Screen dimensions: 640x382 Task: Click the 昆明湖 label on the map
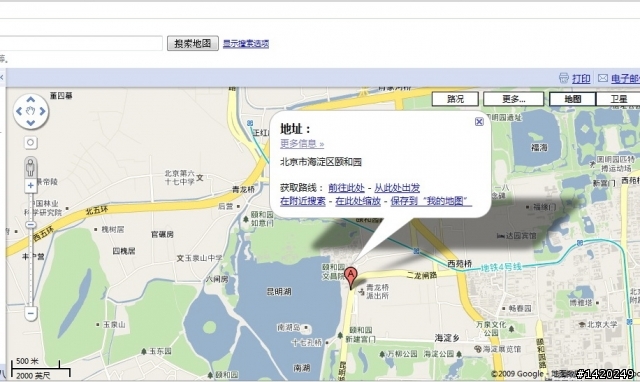[x=279, y=292]
